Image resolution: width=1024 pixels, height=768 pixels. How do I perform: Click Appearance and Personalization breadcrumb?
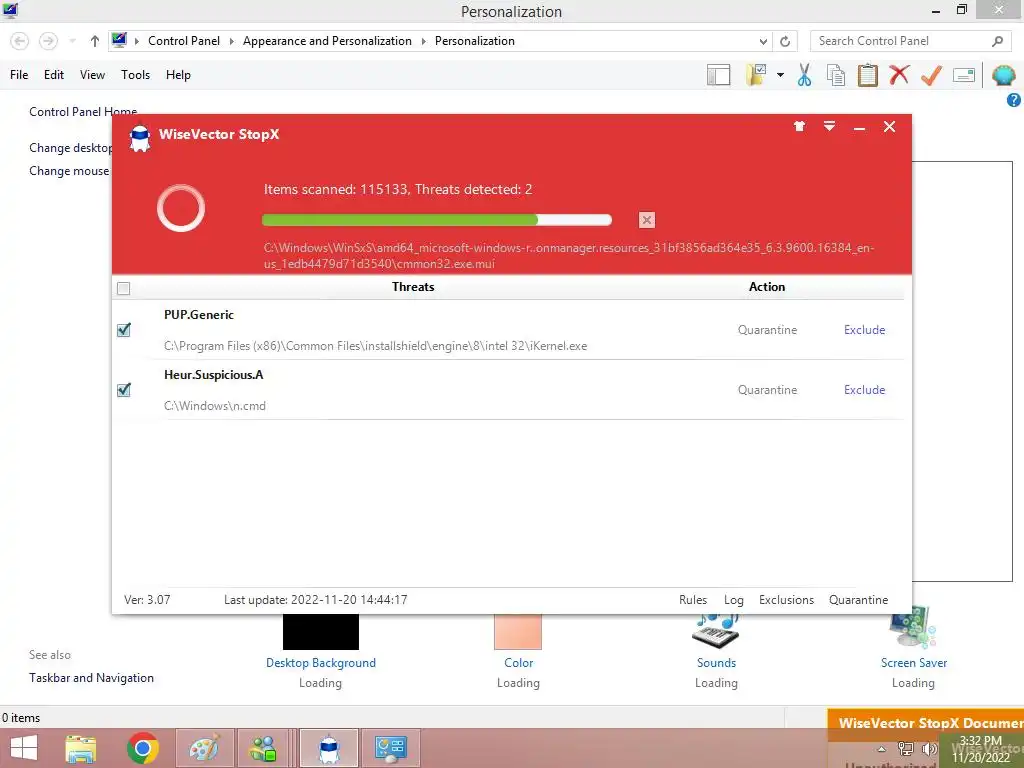pos(327,40)
